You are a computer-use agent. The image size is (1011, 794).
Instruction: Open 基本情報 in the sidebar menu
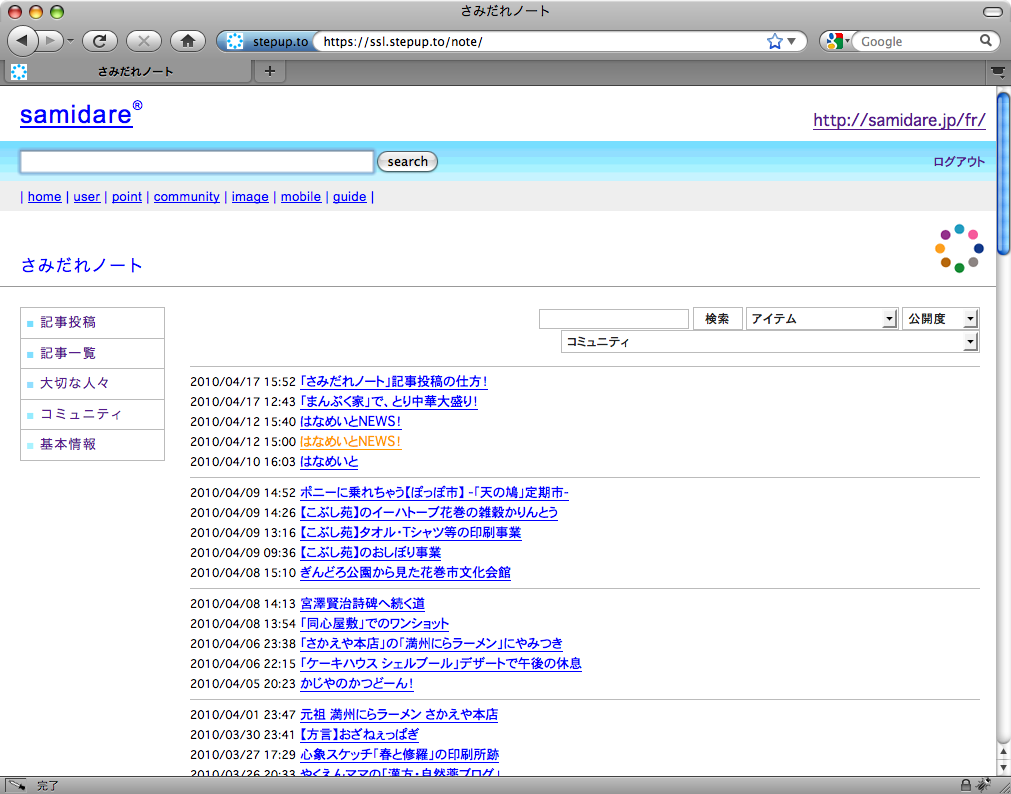point(68,444)
